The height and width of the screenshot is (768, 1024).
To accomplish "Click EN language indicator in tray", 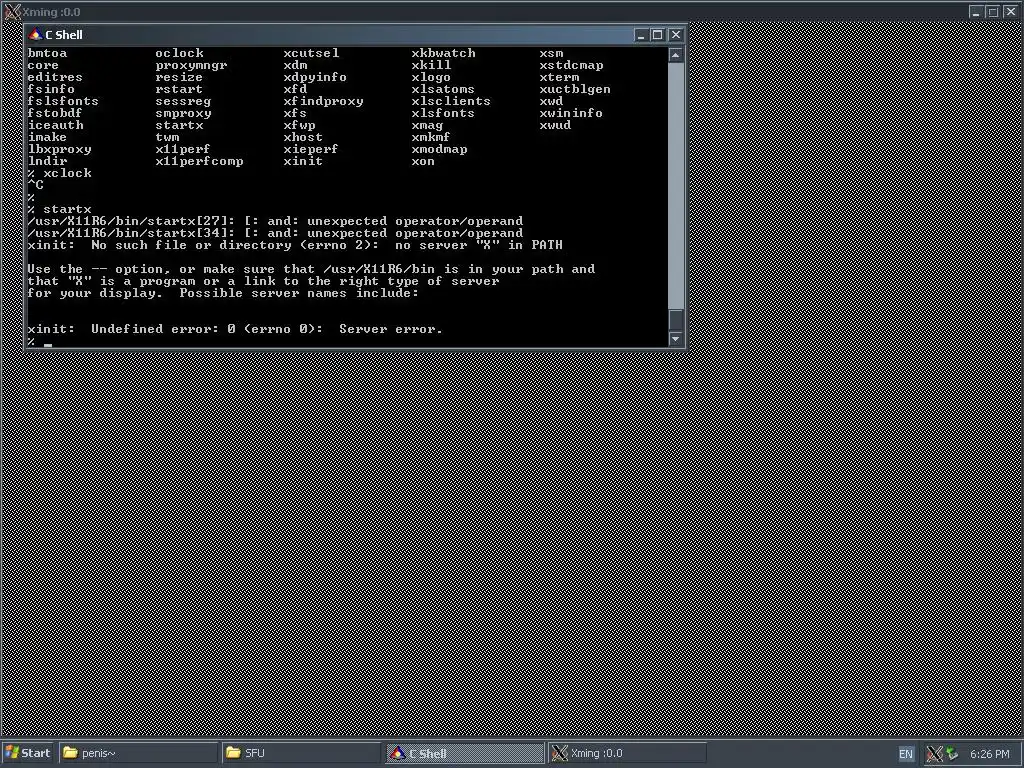I will [906, 754].
